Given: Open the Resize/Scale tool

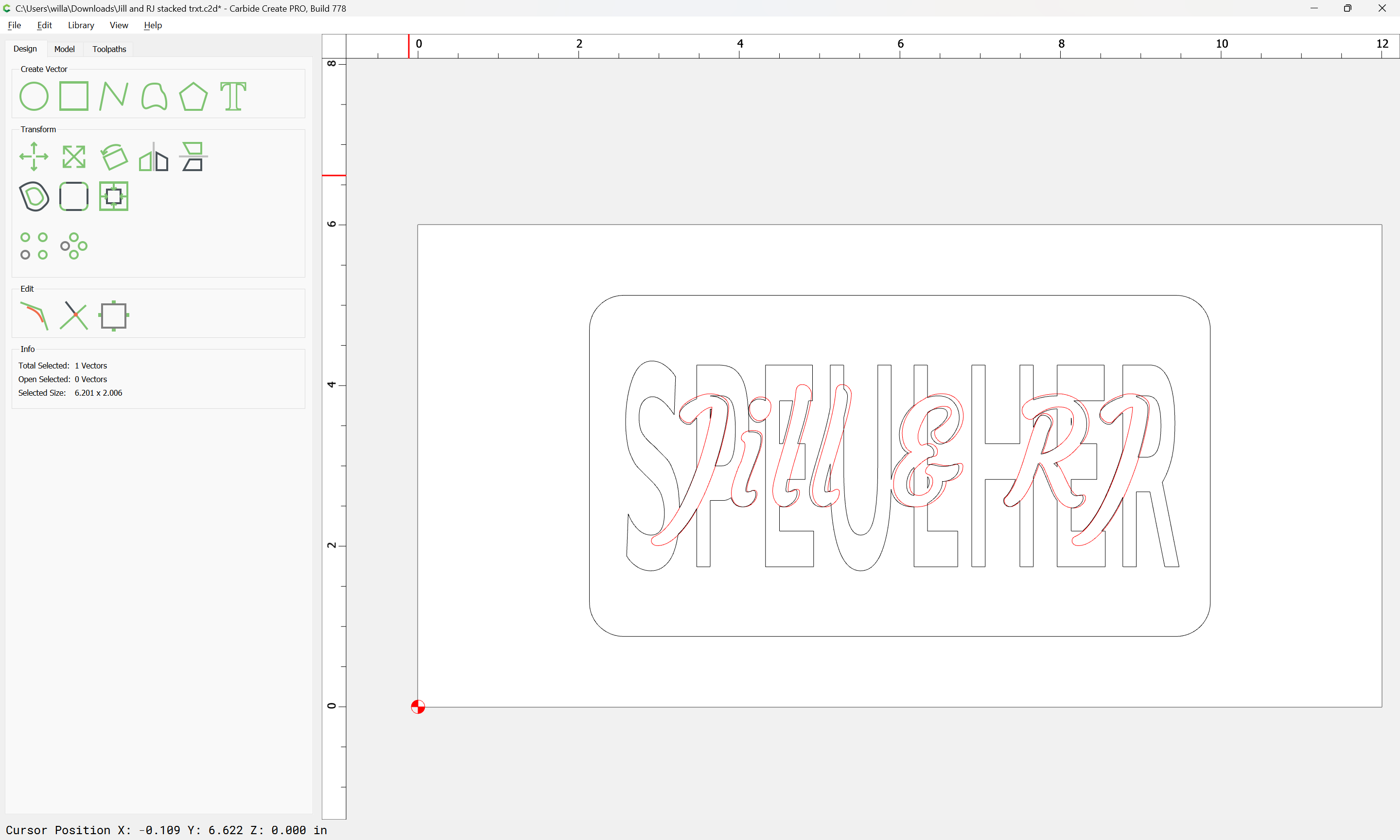Looking at the screenshot, I should [73, 157].
